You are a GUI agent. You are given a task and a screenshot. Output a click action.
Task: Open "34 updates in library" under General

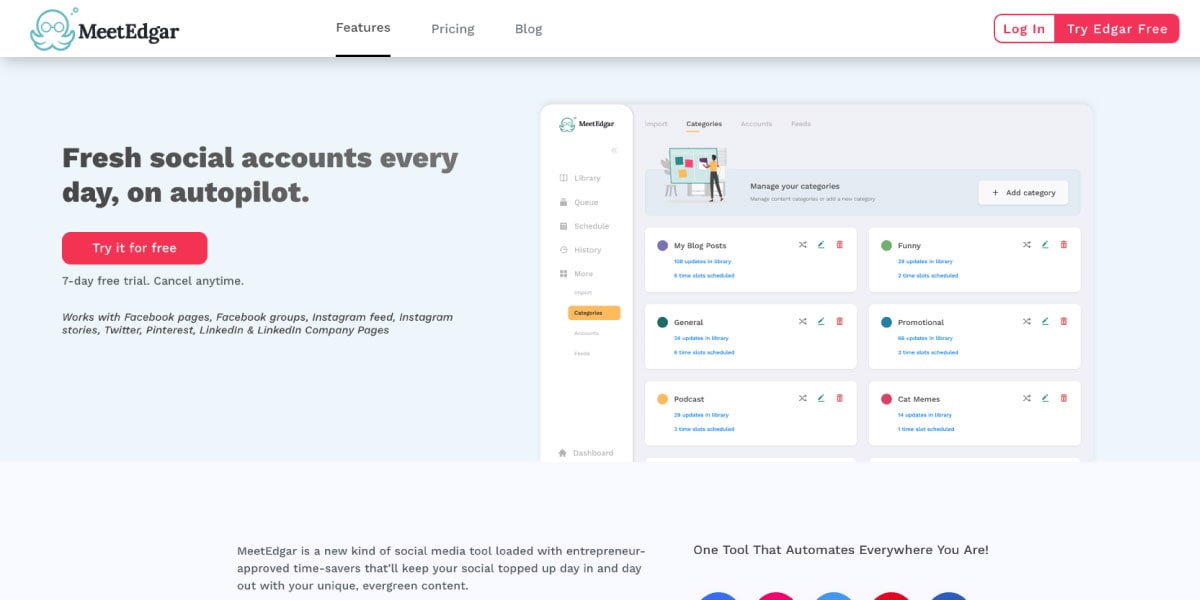(x=701, y=338)
